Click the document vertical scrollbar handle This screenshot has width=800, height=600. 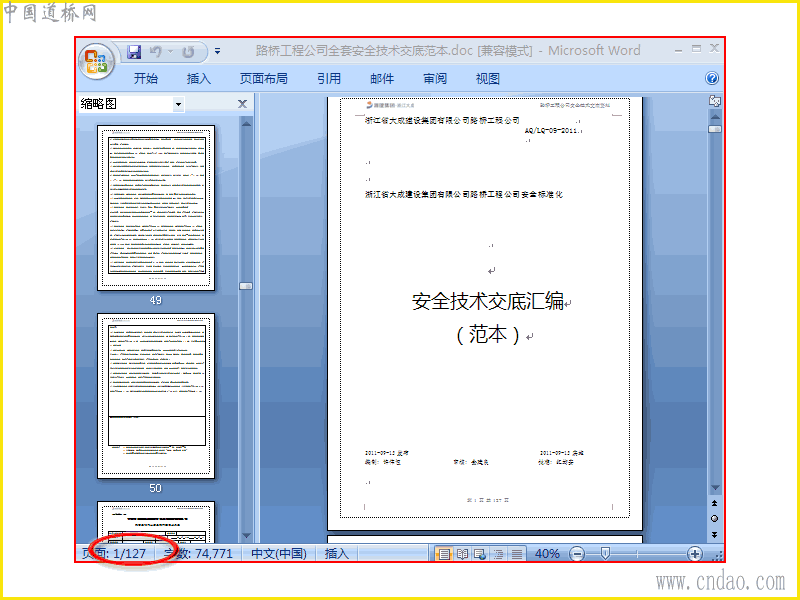point(715,130)
